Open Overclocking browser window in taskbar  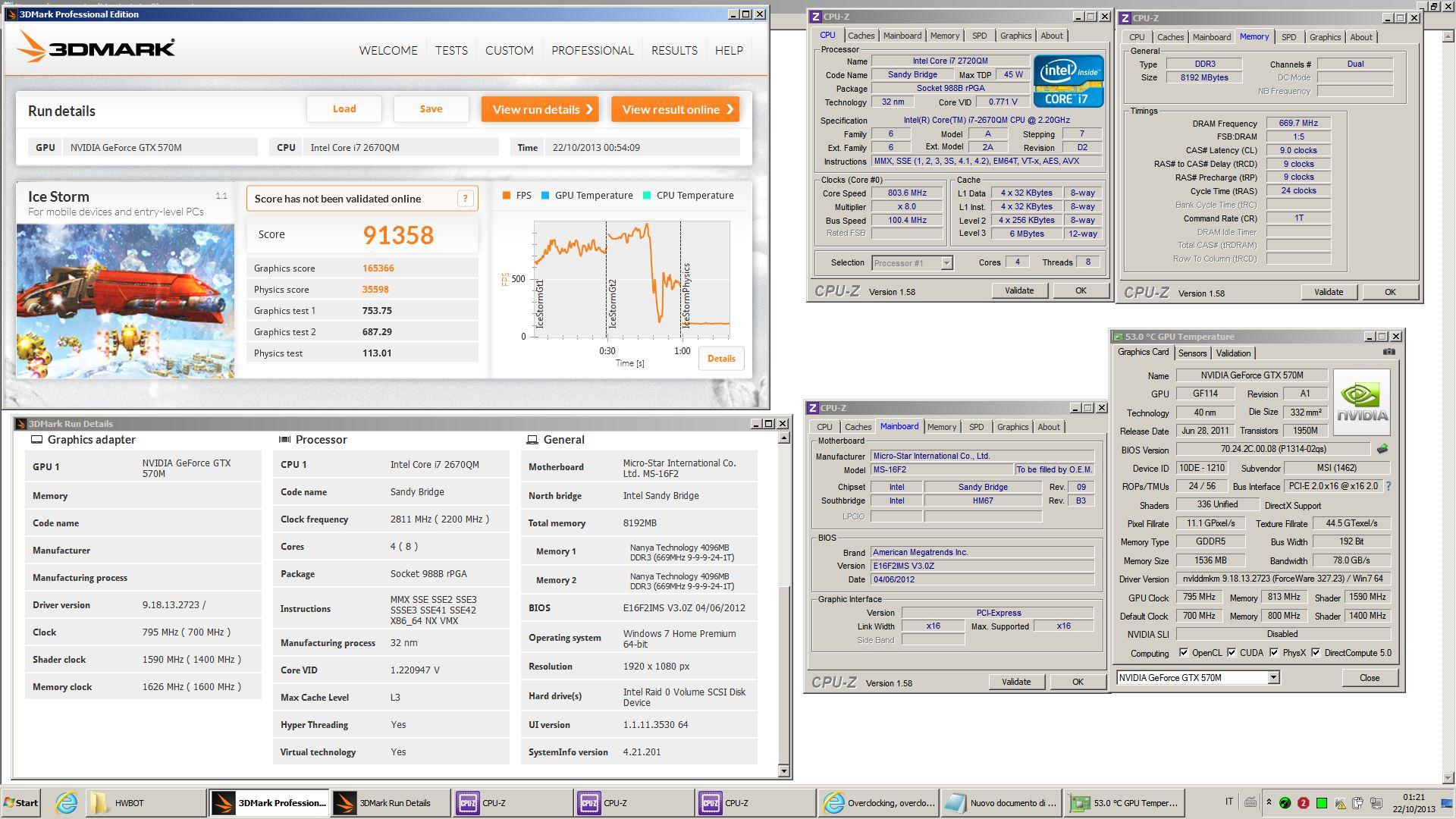point(879,802)
